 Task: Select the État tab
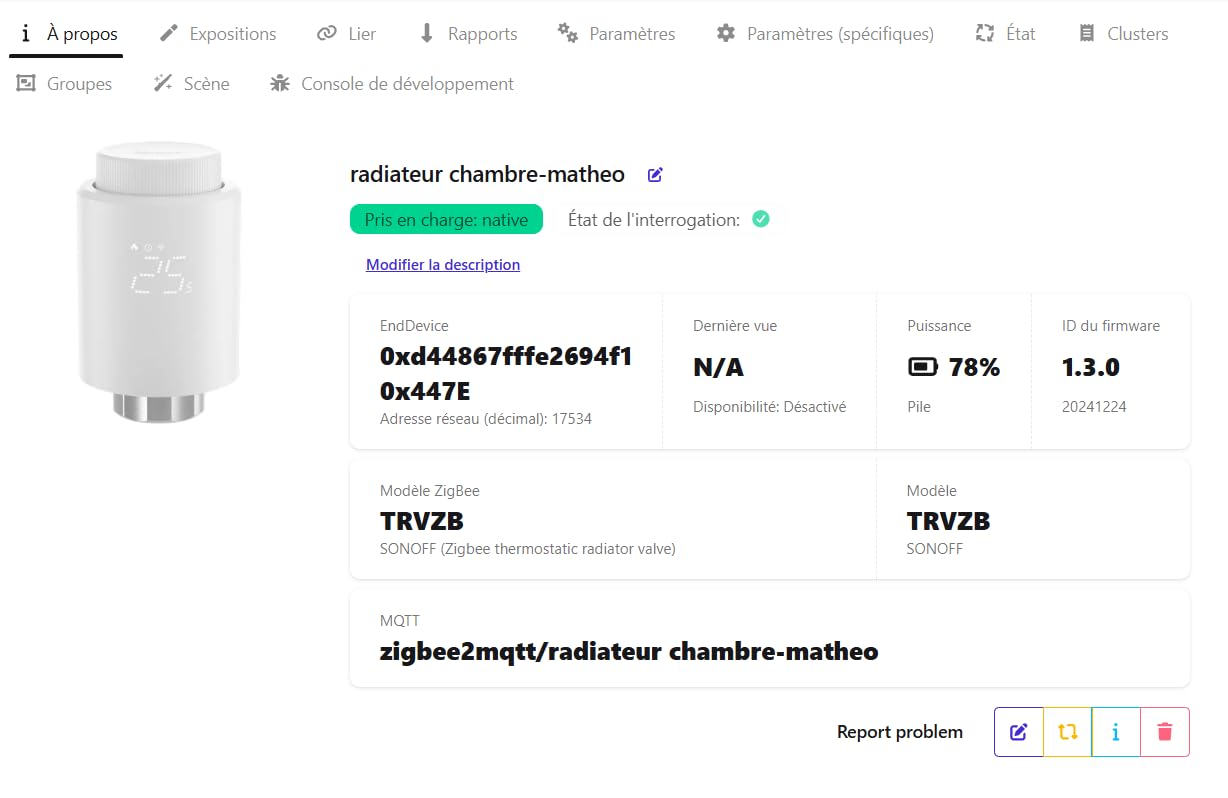1005,34
